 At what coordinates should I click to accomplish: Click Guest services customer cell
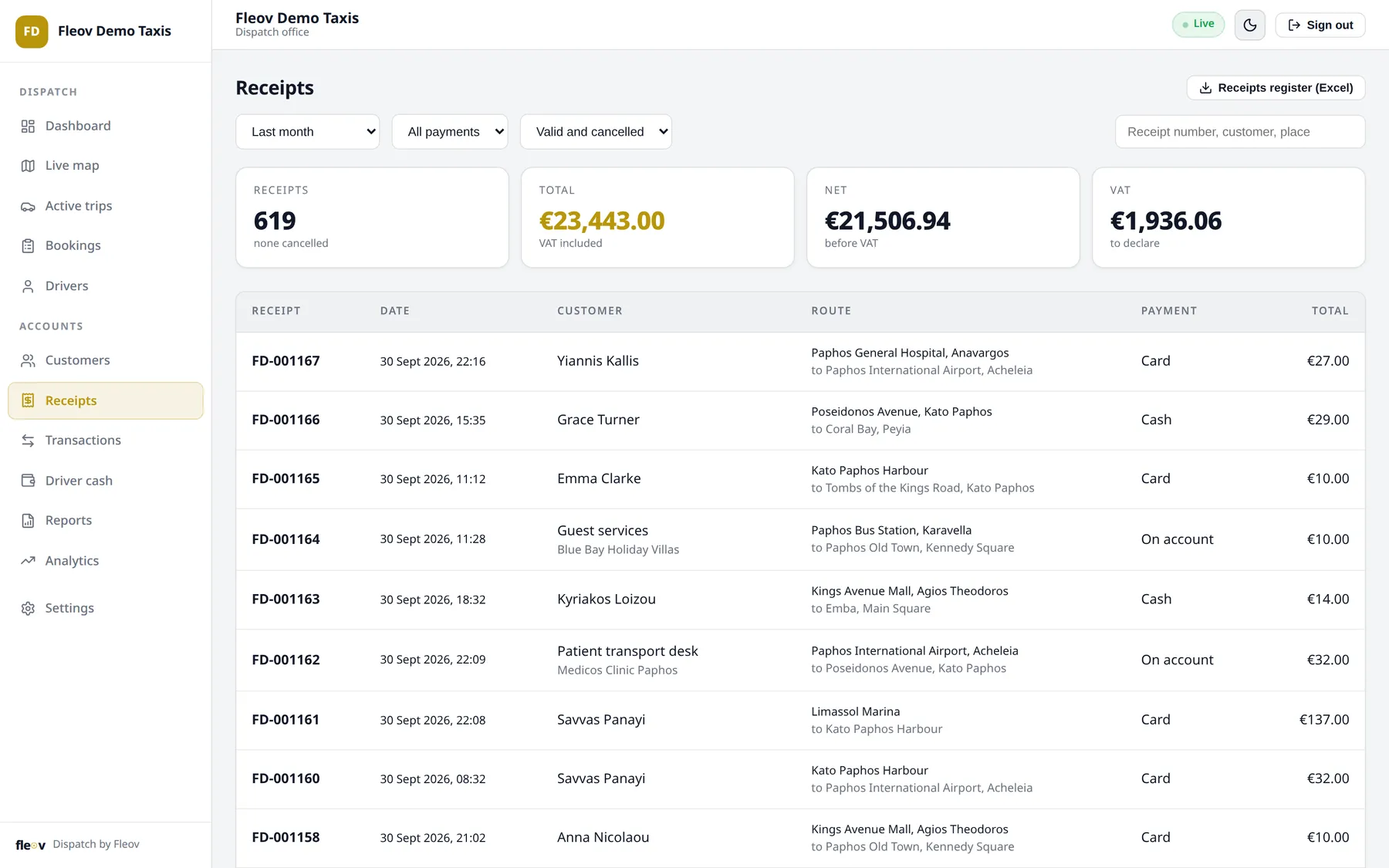[x=618, y=539]
